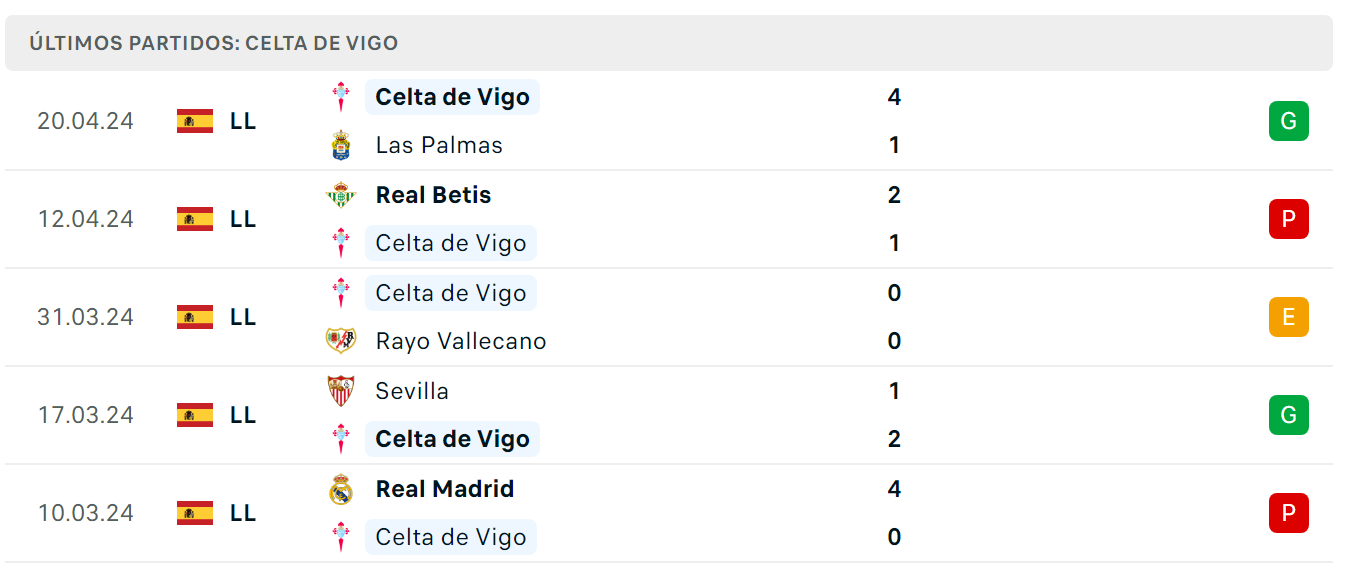Click orange E badge for Rayo Vallecano match
Viewport: 1347px width, 576px height.
(x=1288, y=317)
